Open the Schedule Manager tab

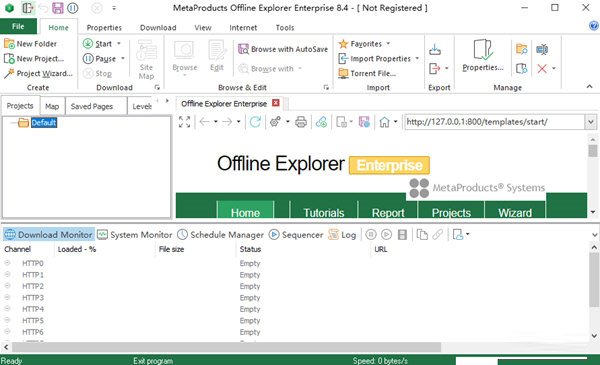point(221,235)
